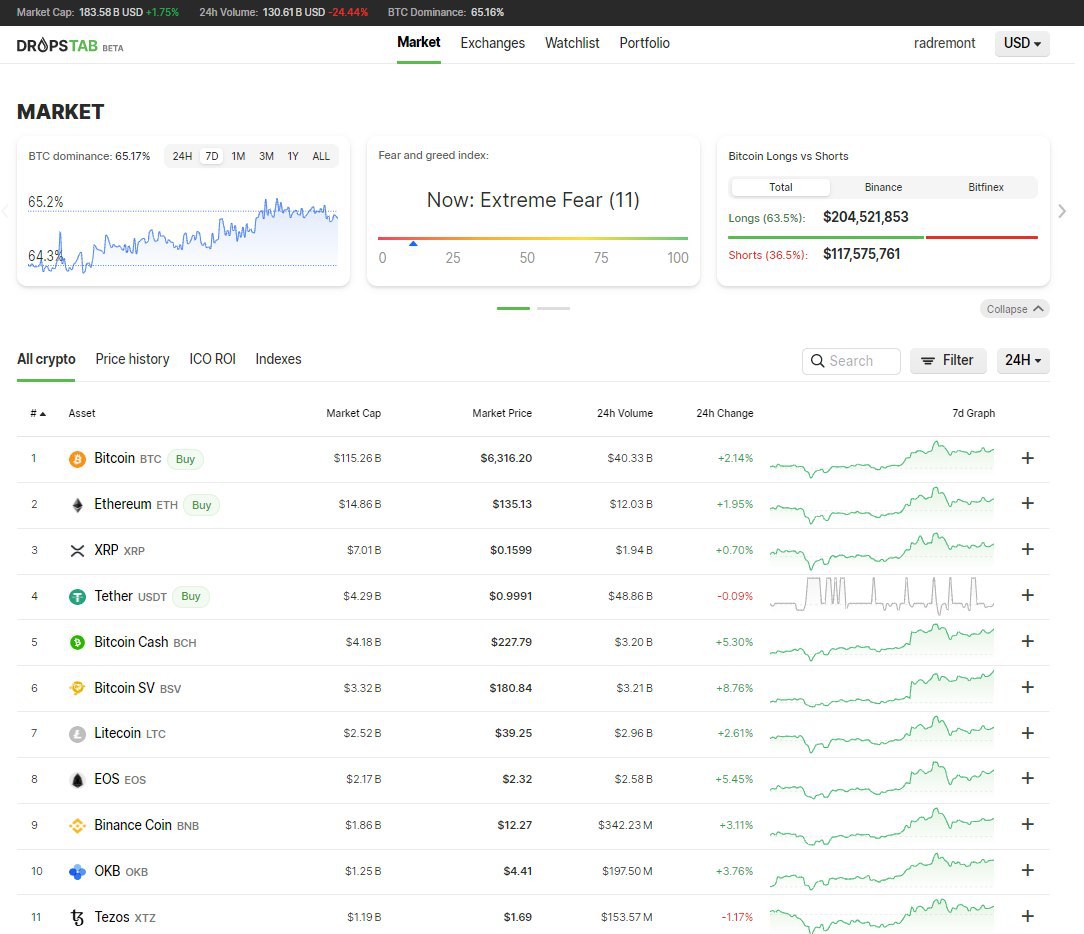Add Litecoin with its plus icon
1084x934 pixels.
[1028, 733]
